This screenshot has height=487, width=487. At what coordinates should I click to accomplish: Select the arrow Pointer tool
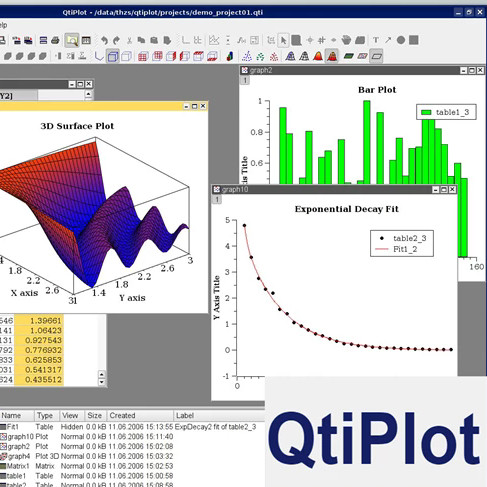(x=284, y=40)
